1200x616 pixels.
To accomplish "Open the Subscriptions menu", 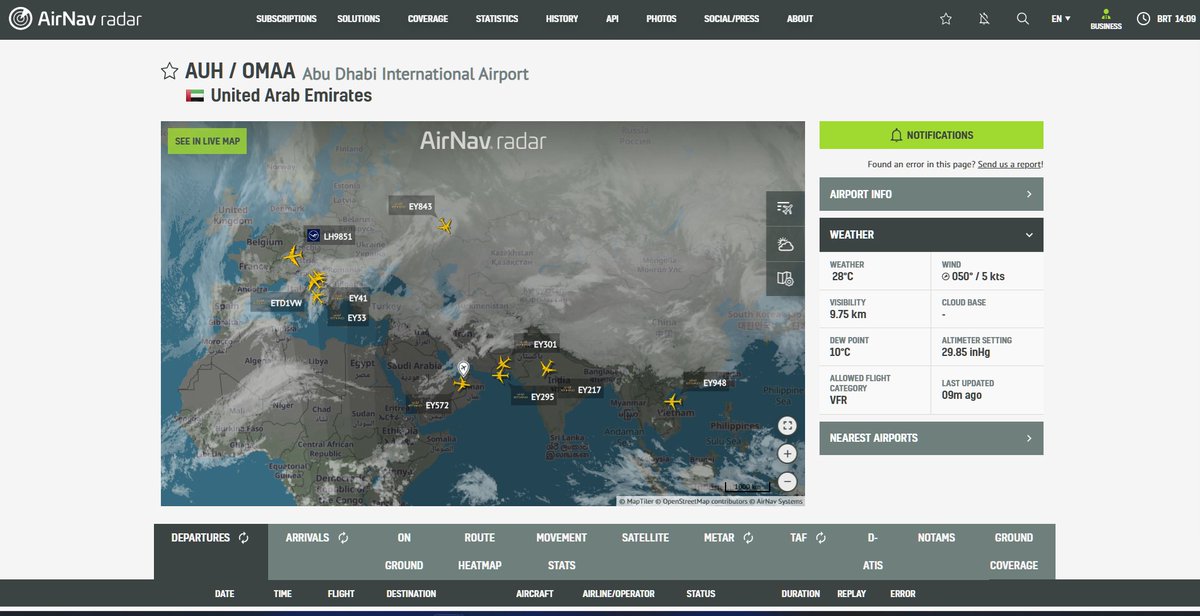I will (x=286, y=19).
